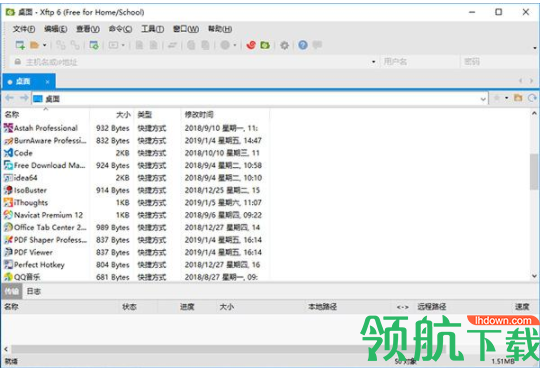Expand the 桌面 path dropdown
The image size is (540, 368).
[x=483, y=99]
